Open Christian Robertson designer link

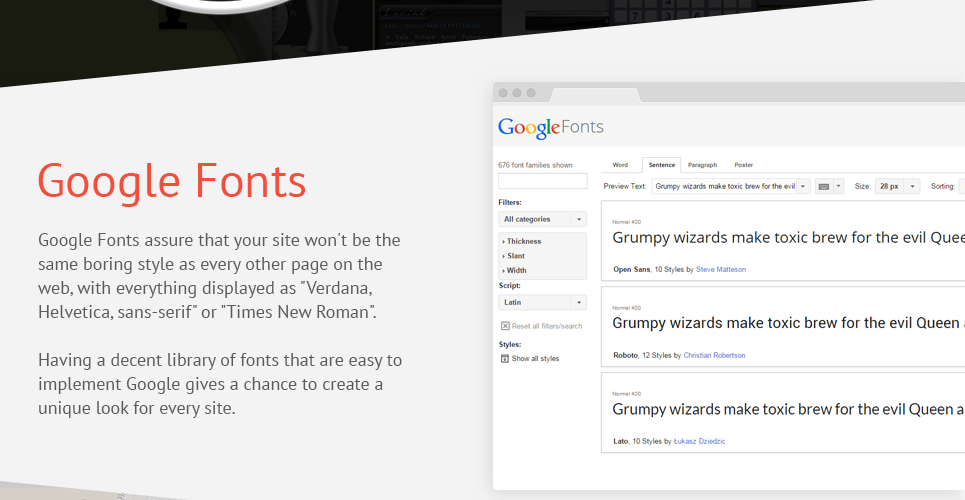click(x=714, y=355)
